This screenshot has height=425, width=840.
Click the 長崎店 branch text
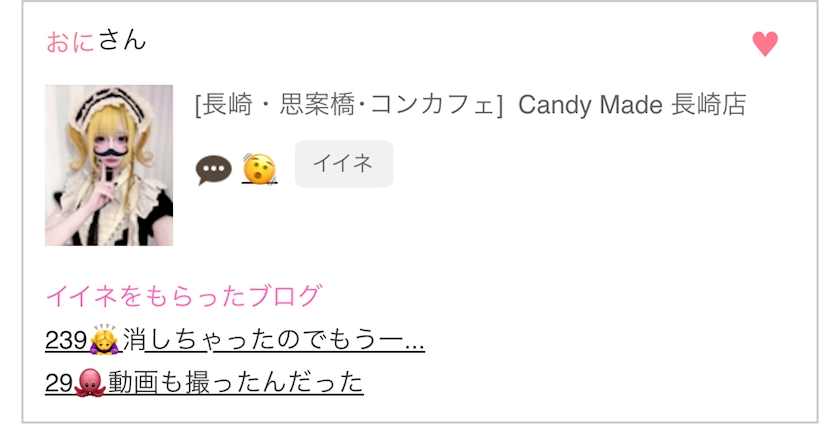tap(708, 105)
